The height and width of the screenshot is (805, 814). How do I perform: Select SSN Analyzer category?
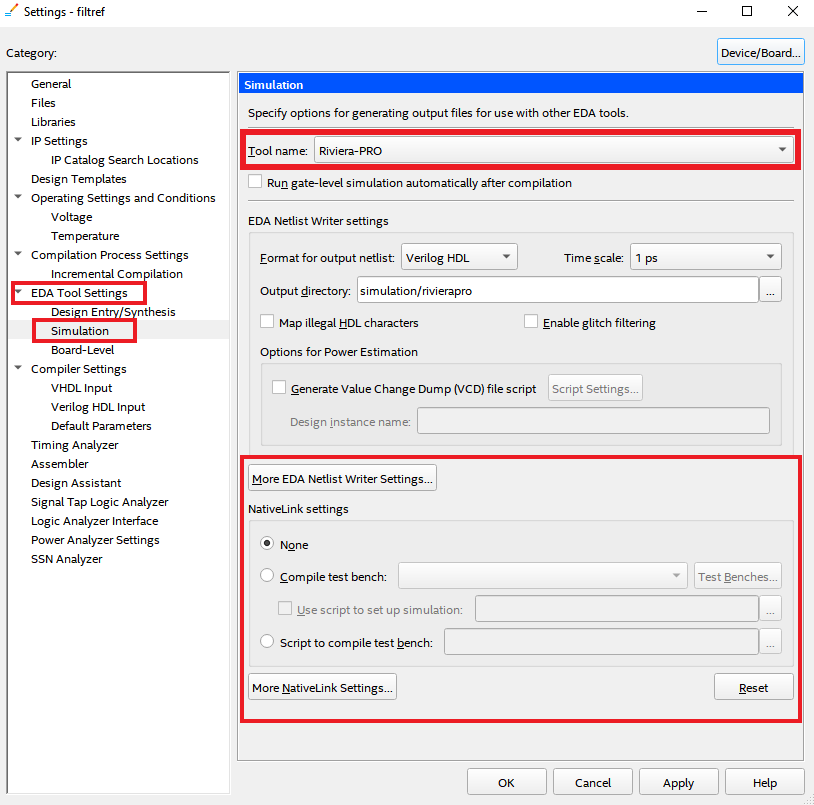click(x=66, y=559)
